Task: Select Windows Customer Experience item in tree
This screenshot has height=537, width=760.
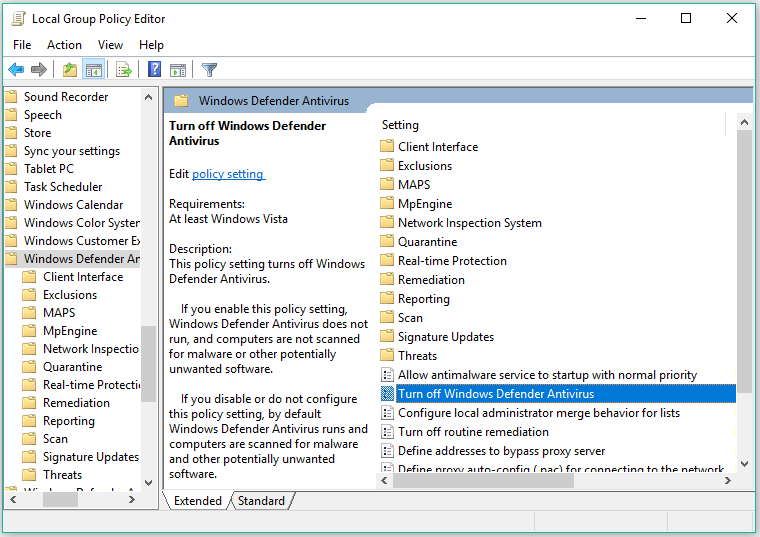Action: 81,240
